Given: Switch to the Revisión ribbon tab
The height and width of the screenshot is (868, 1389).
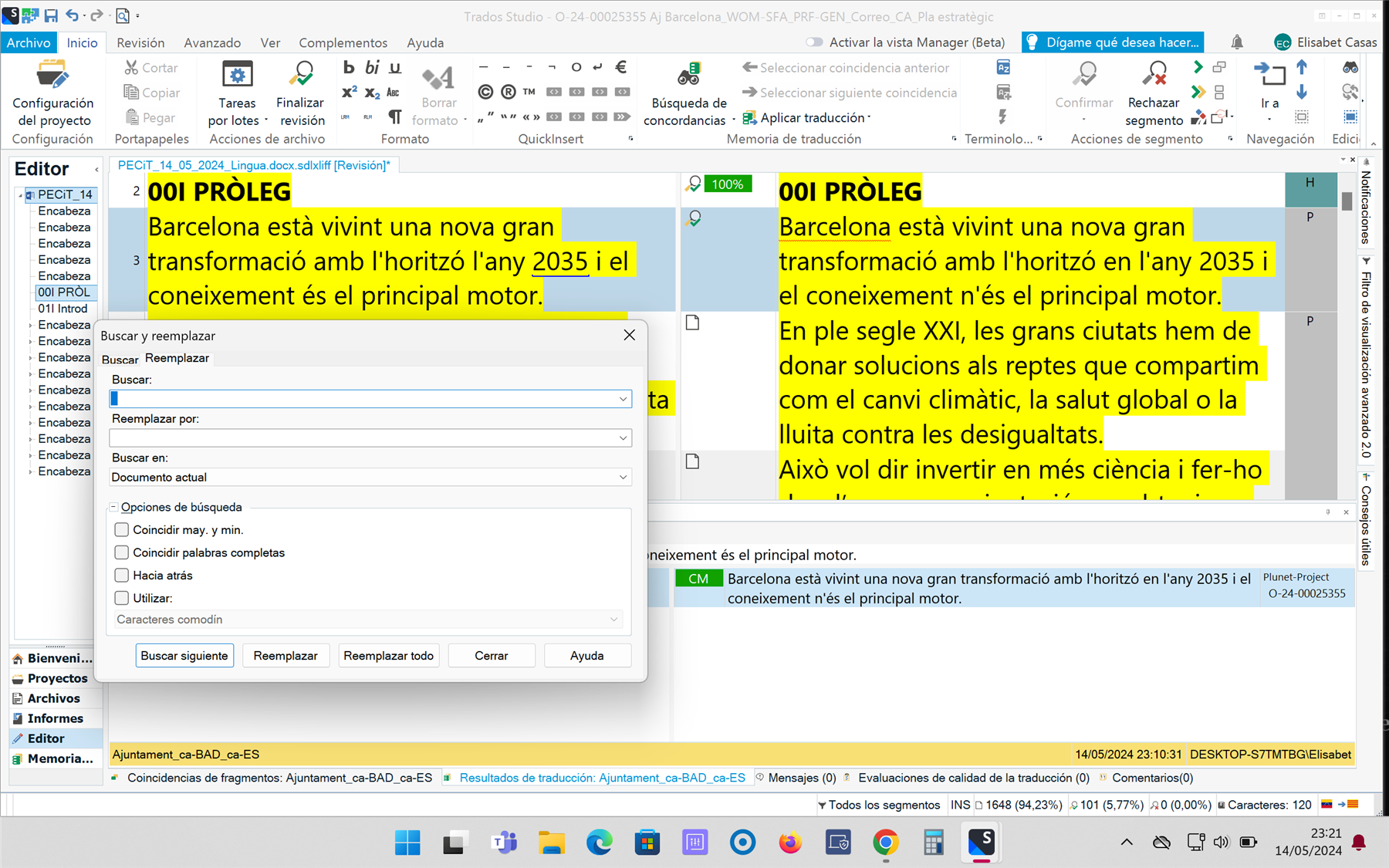Looking at the screenshot, I should 140,42.
